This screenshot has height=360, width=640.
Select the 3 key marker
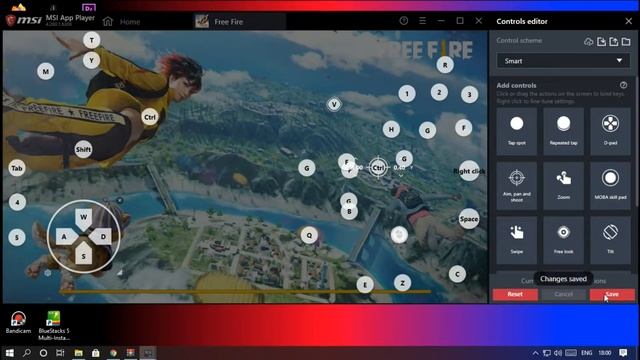pyautogui.click(x=469, y=95)
